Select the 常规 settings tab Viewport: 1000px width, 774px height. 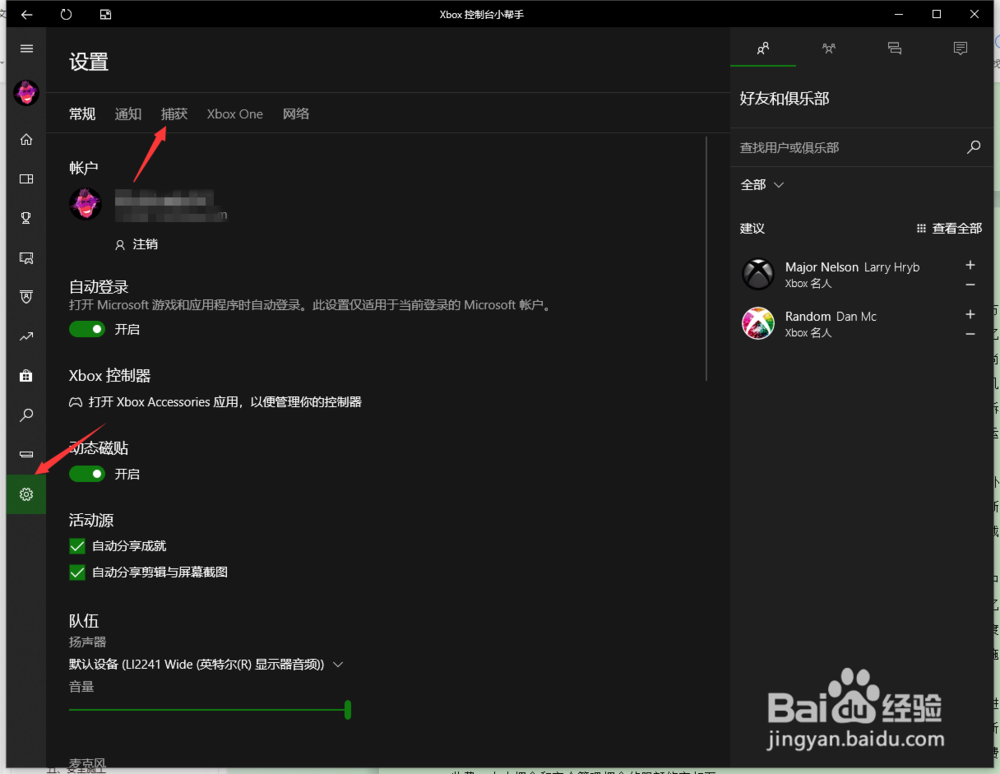[82, 113]
